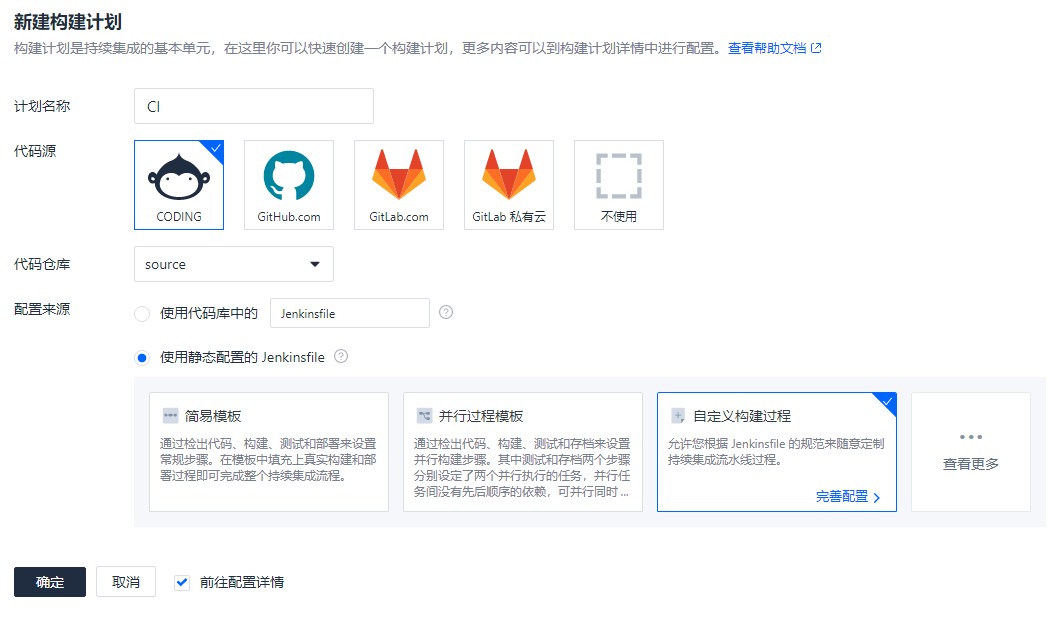Screen dimensions: 1051x621
Task: Open the 查看帮助文档 link
Action: pyautogui.click(x=766, y=48)
